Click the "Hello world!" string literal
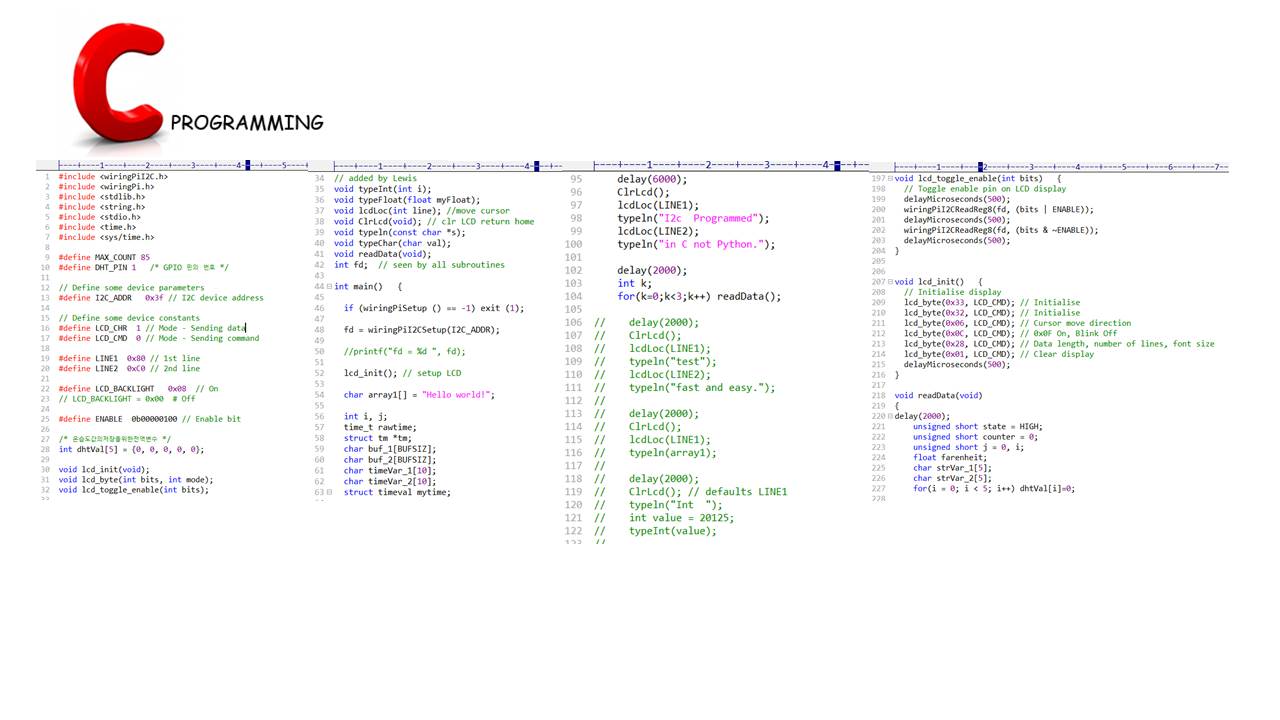This screenshot has width=1280, height=720. pos(458,395)
